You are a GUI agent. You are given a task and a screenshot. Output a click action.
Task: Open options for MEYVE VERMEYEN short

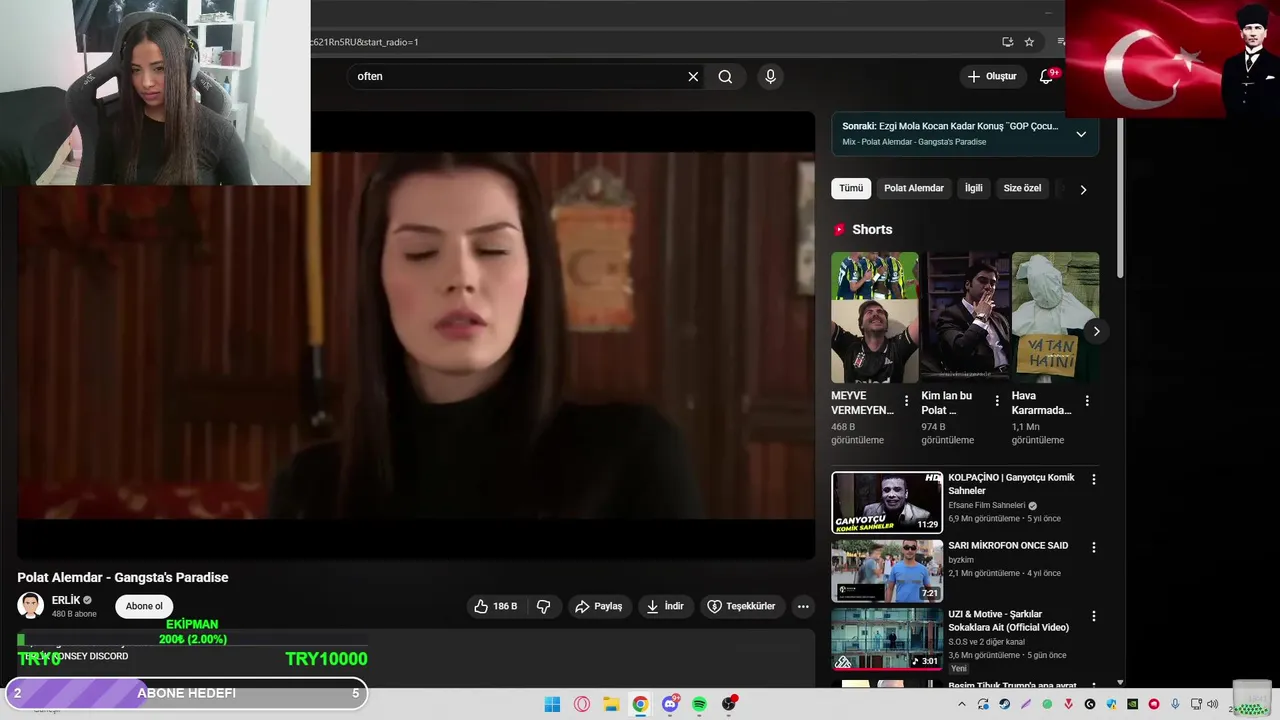coord(907,401)
